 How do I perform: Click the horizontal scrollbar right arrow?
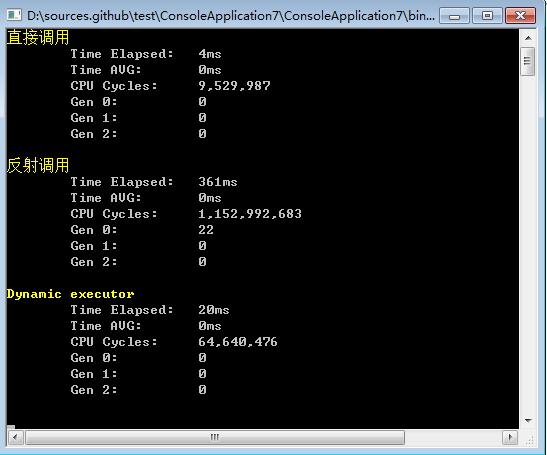510,437
